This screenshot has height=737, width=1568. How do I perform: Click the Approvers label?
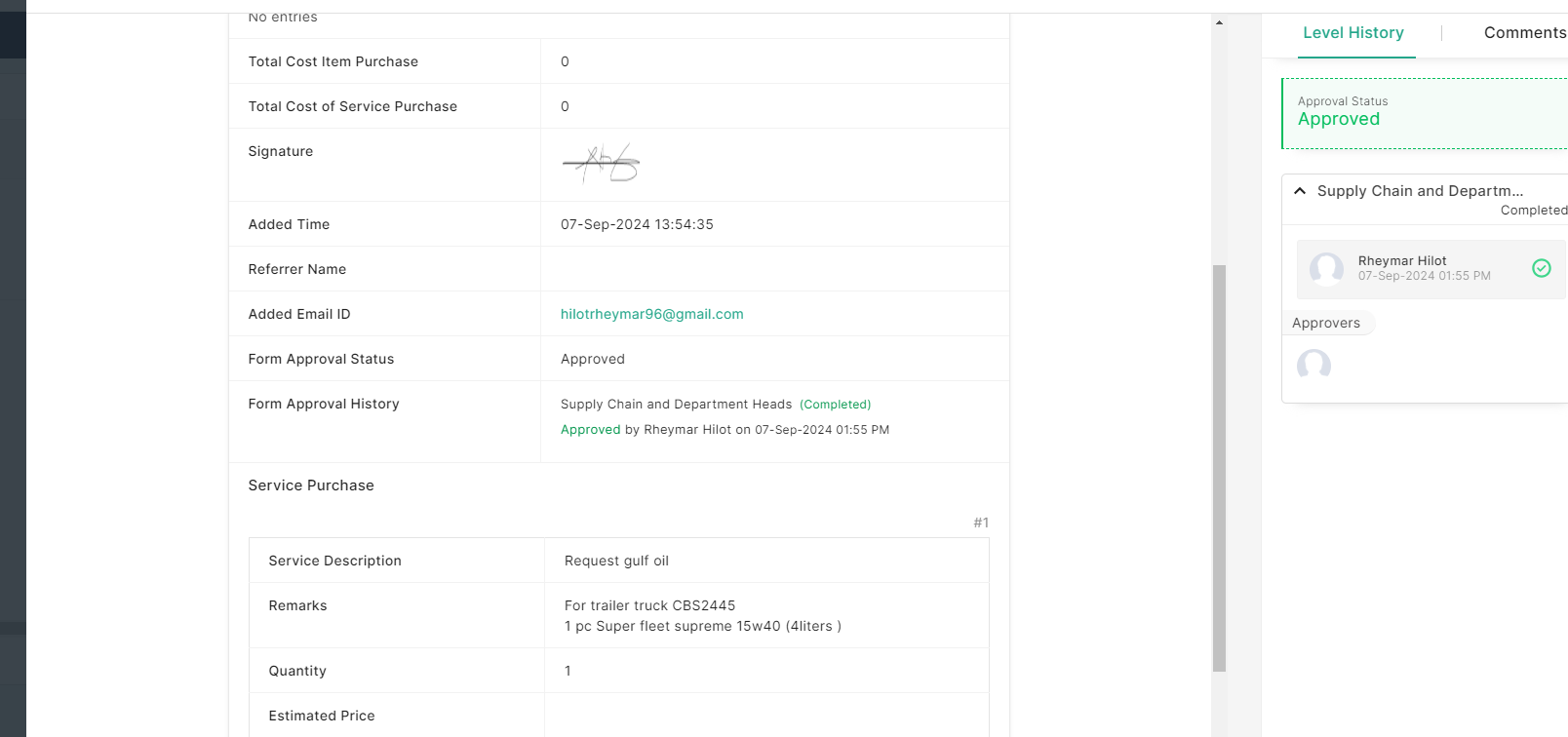1325,324
